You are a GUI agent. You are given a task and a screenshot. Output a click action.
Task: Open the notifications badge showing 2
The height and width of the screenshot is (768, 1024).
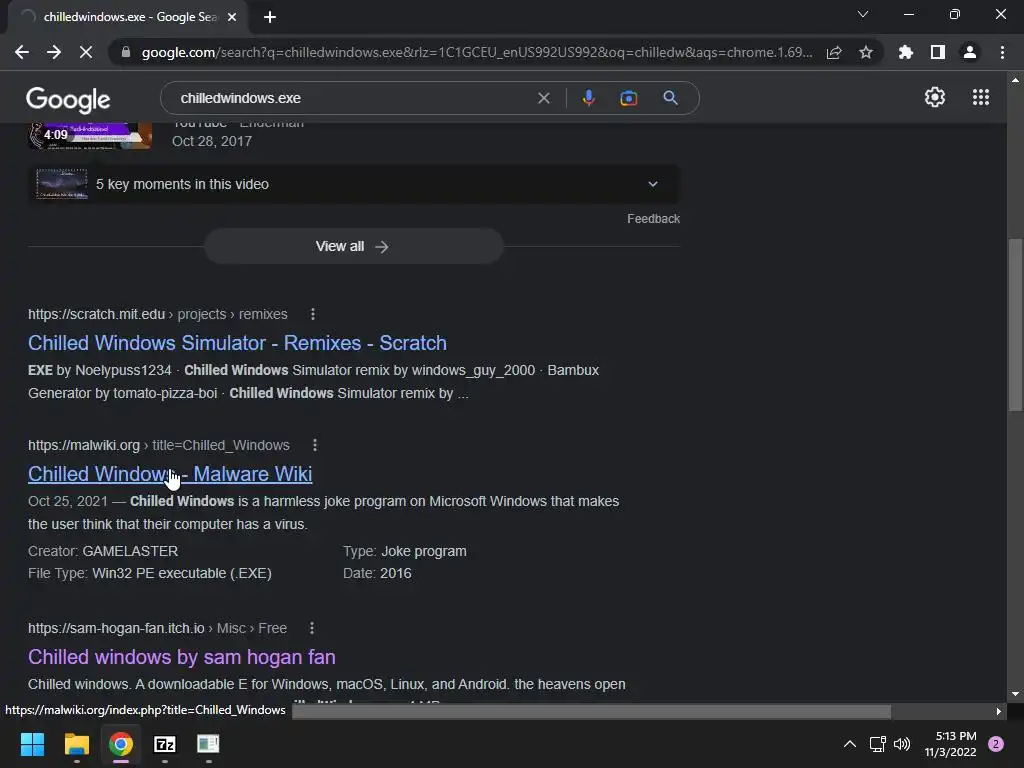pyautogui.click(x=996, y=744)
